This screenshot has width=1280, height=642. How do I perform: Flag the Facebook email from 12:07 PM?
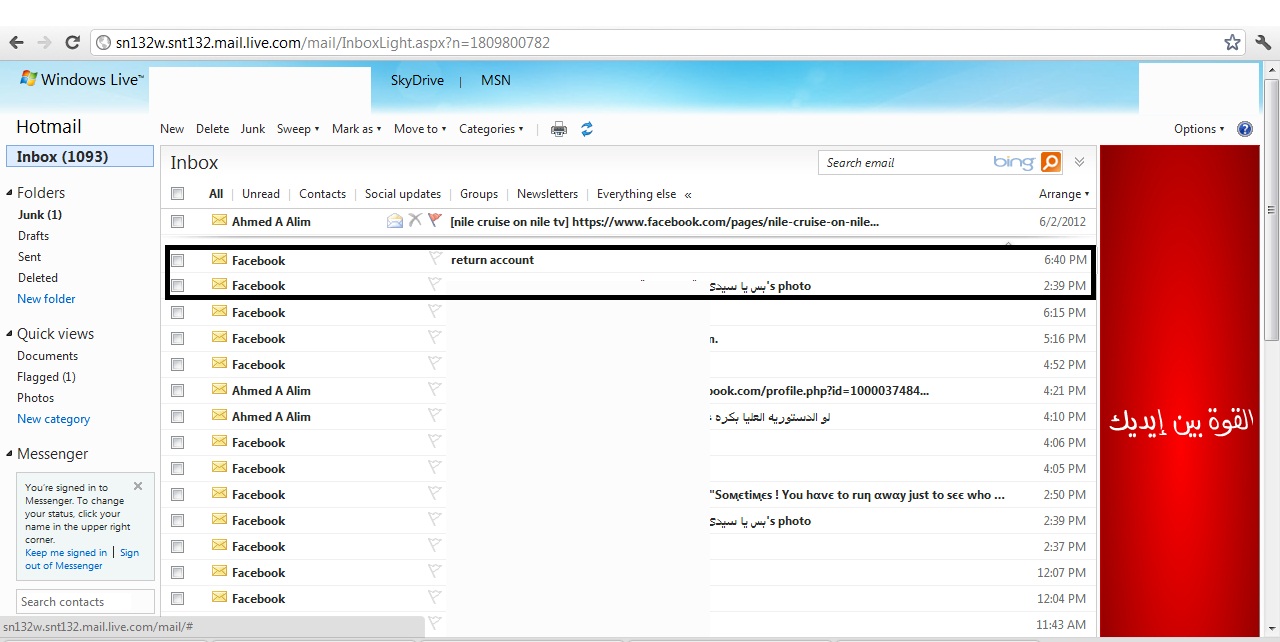[434, 572]
